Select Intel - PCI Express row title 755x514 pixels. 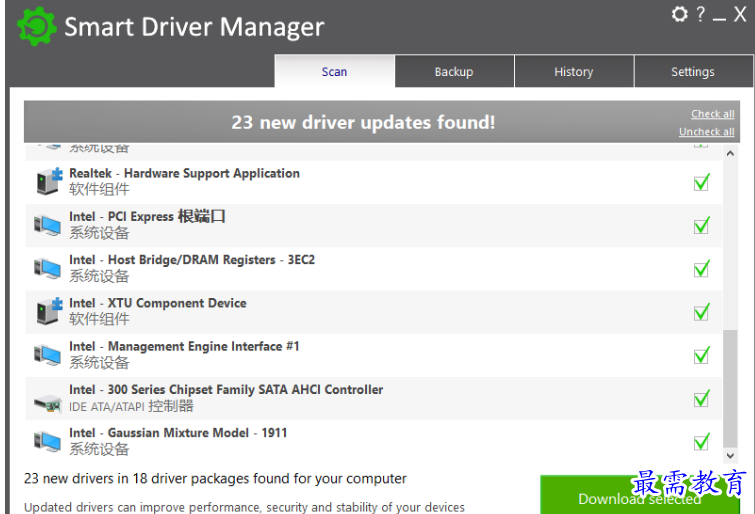[x=147, y=216]
